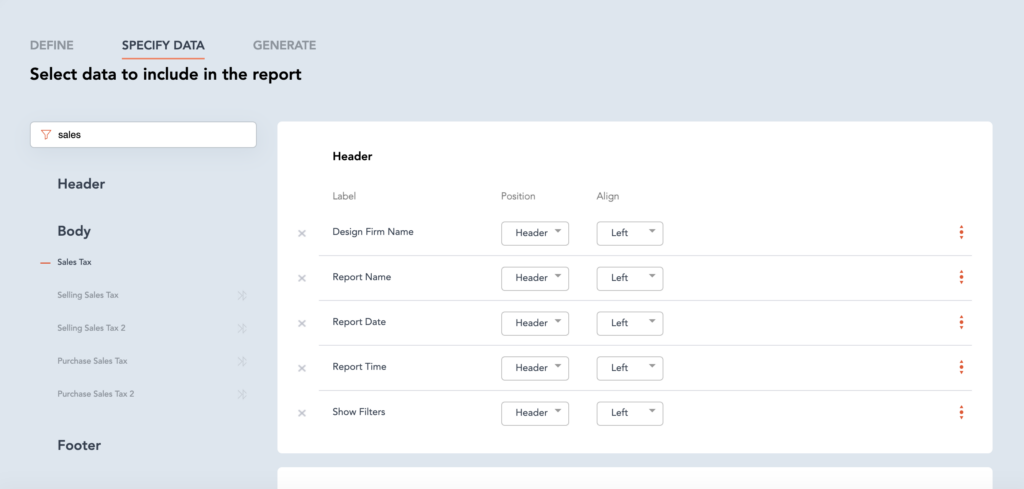This screenshot has height=489, width=1024.
Task: Collapse the Sales Tax group
Action: [45, 262]
